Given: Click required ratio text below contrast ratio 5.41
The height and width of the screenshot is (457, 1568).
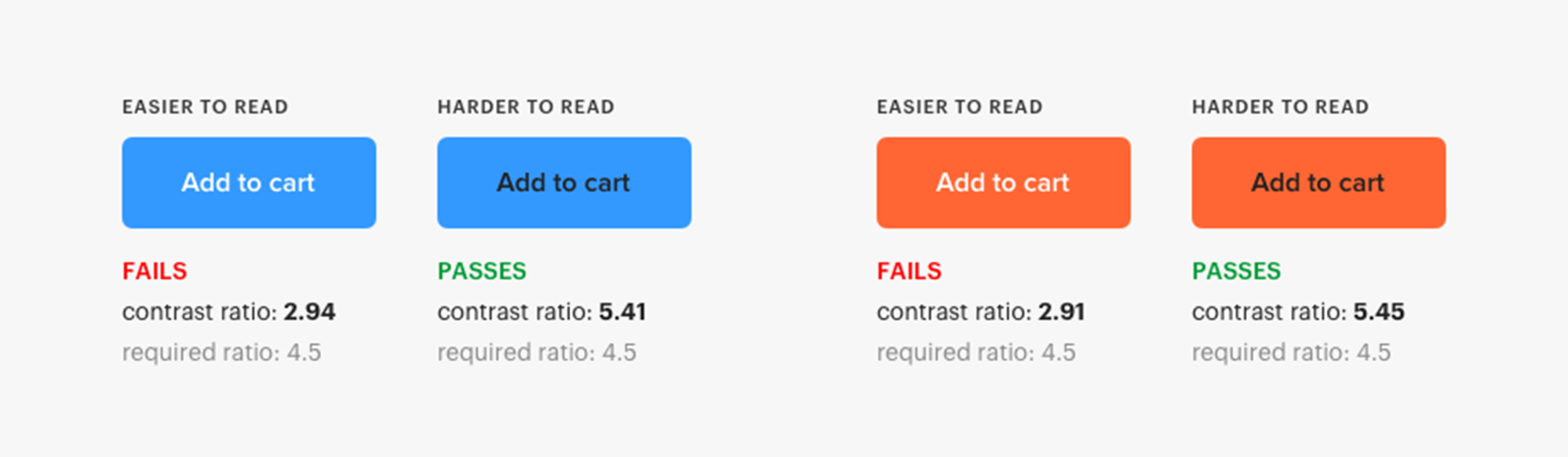Looking at the screenshot, I should point(537,353).
